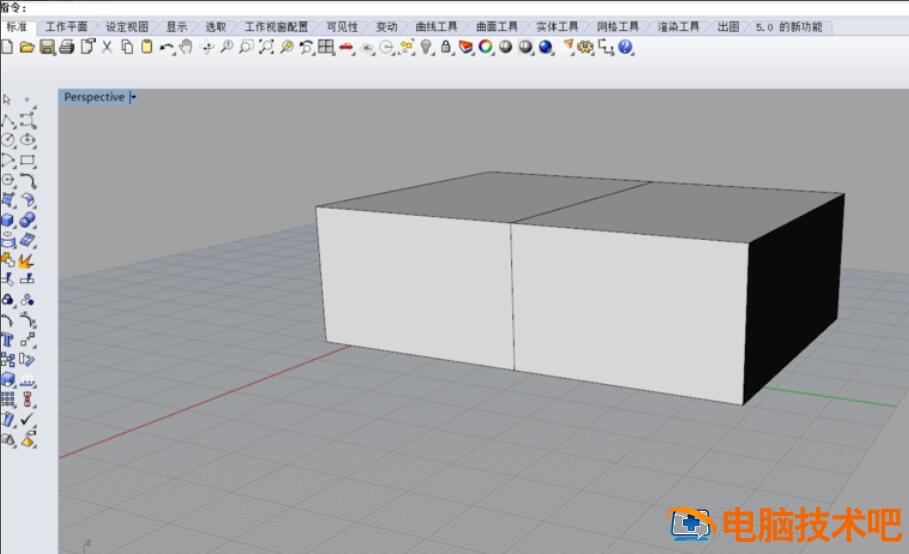Select the text object T tool

(x=8, y=340)
